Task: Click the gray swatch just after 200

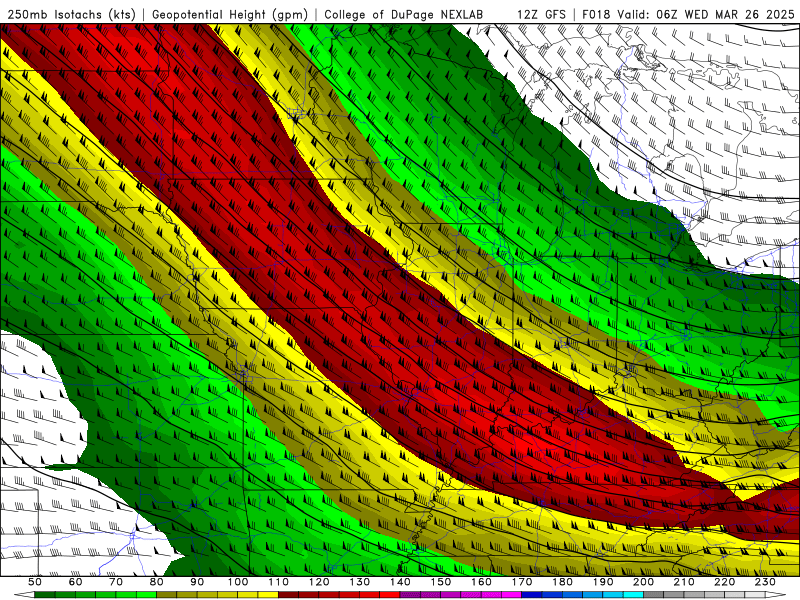Action: 654,595
